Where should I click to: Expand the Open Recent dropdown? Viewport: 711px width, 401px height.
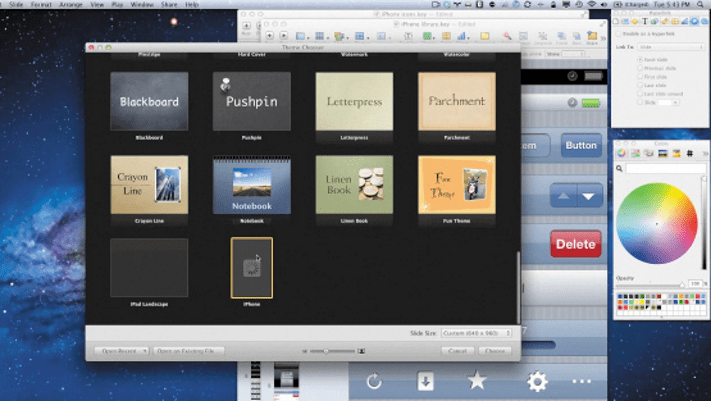(121, 351)
